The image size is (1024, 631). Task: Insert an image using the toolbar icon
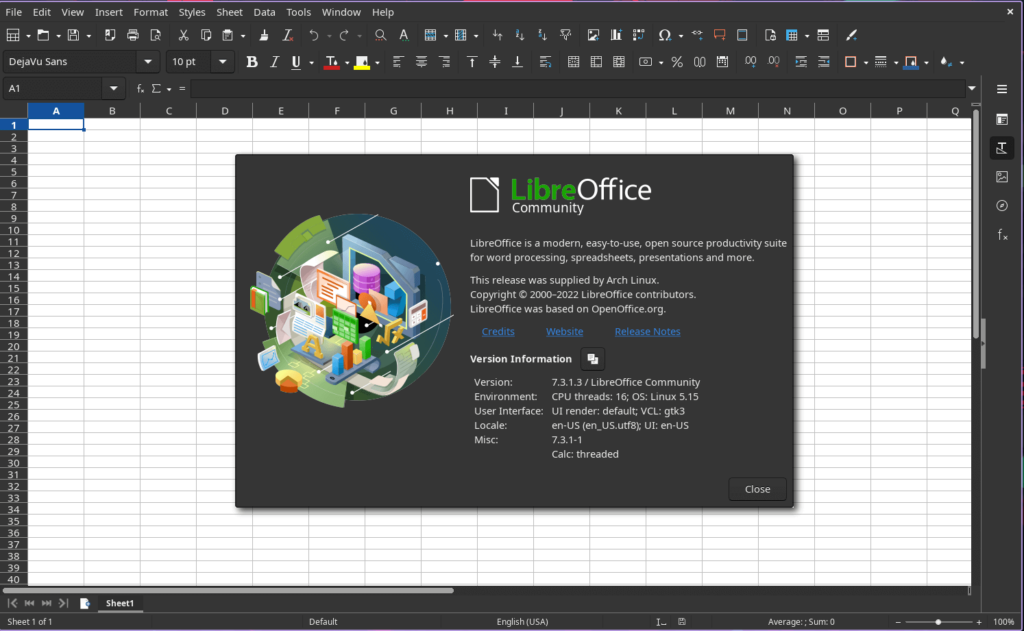tap(593, 35)
